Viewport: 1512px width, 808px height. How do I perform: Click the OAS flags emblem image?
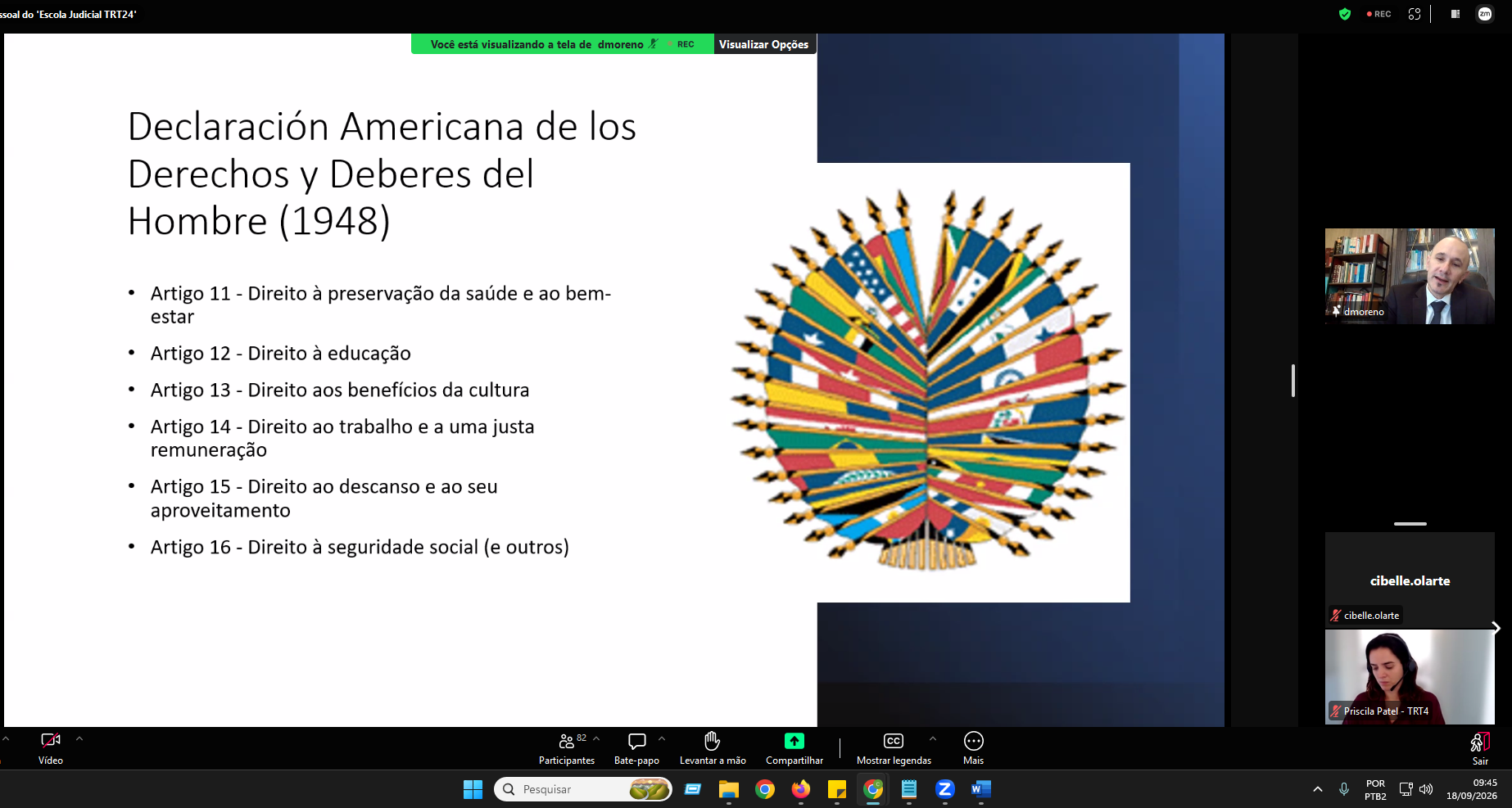[928, 379]
